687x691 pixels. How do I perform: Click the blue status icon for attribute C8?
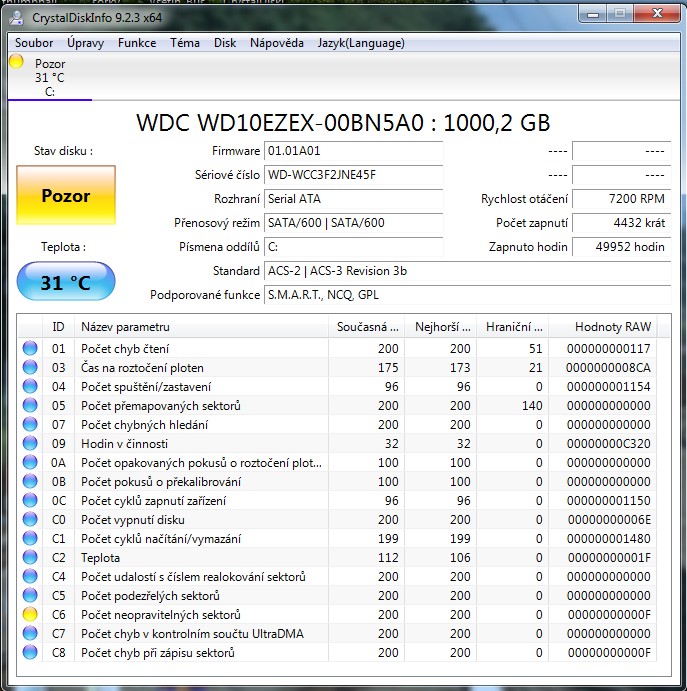31,653
